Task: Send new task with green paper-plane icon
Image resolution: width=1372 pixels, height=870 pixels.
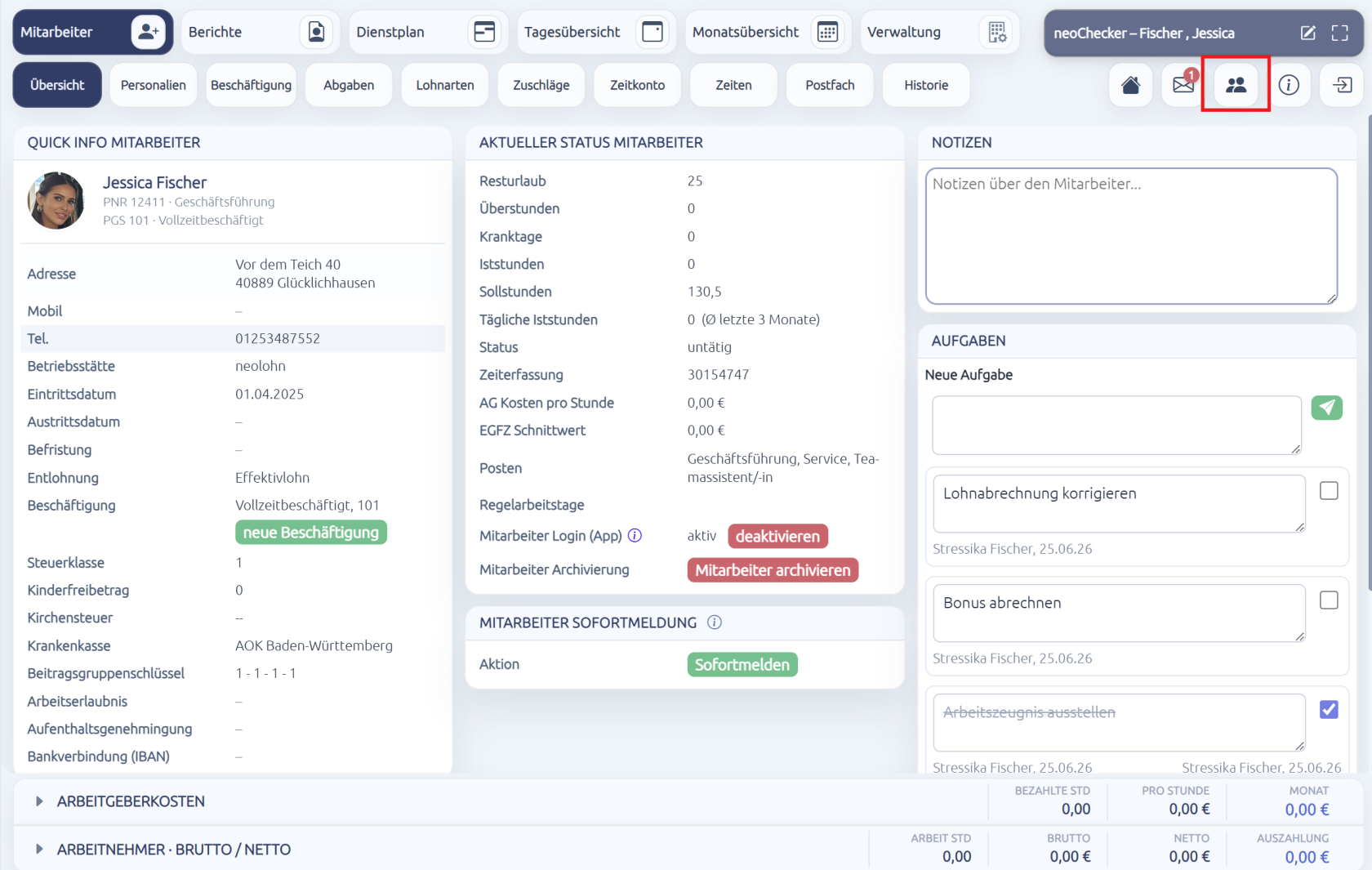Action: [x=1327, y=408]
